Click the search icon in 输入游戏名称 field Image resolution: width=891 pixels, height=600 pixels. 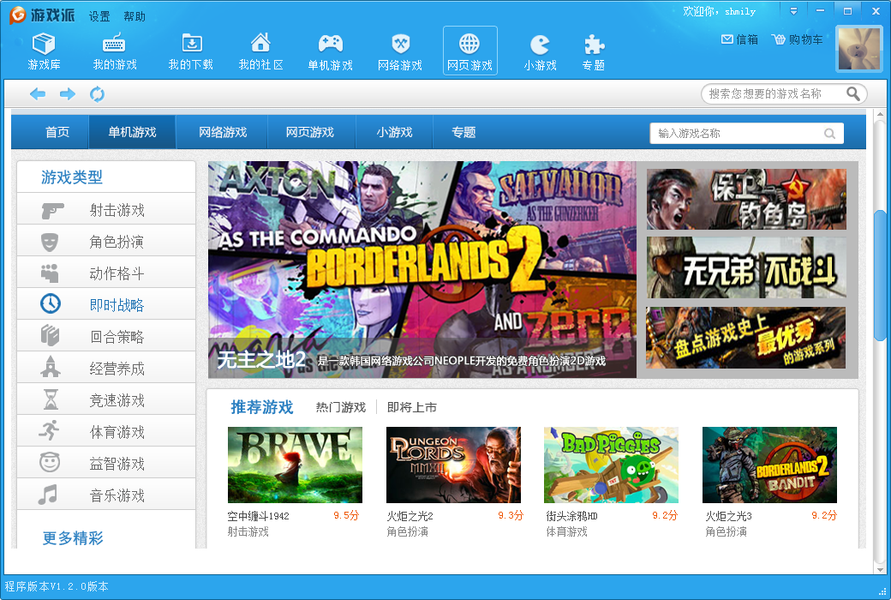pyautogui.click(x=830, y=134)
